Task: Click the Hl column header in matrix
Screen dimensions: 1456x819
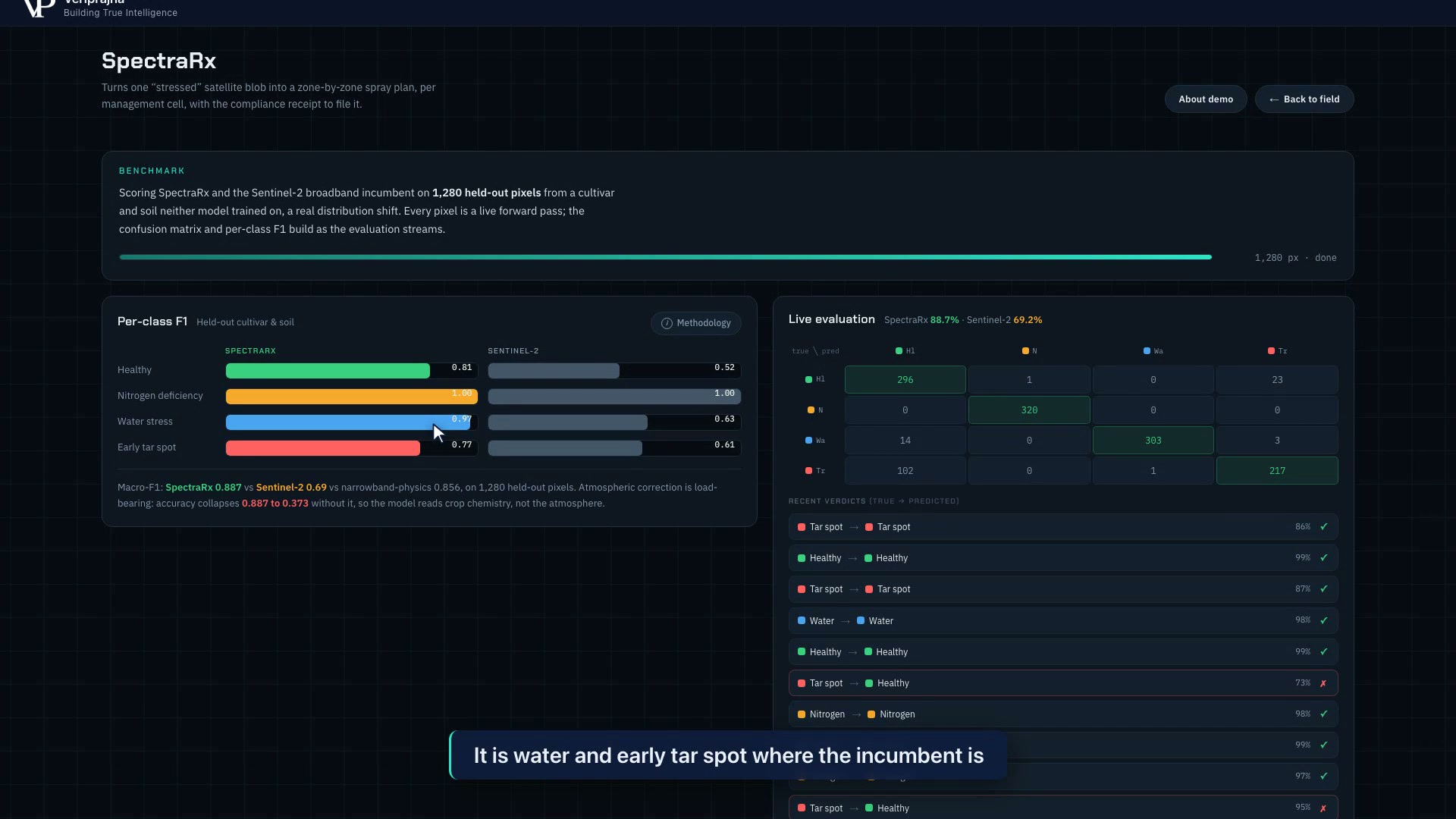Action: (905, 351)
